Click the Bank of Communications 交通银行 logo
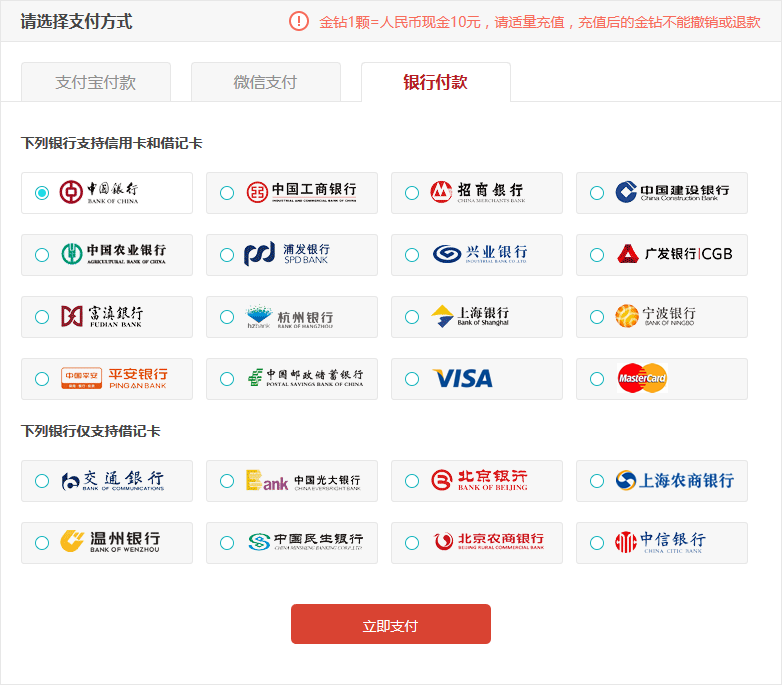782x685 pixels. pyautogui.click(x=113, y=481)
